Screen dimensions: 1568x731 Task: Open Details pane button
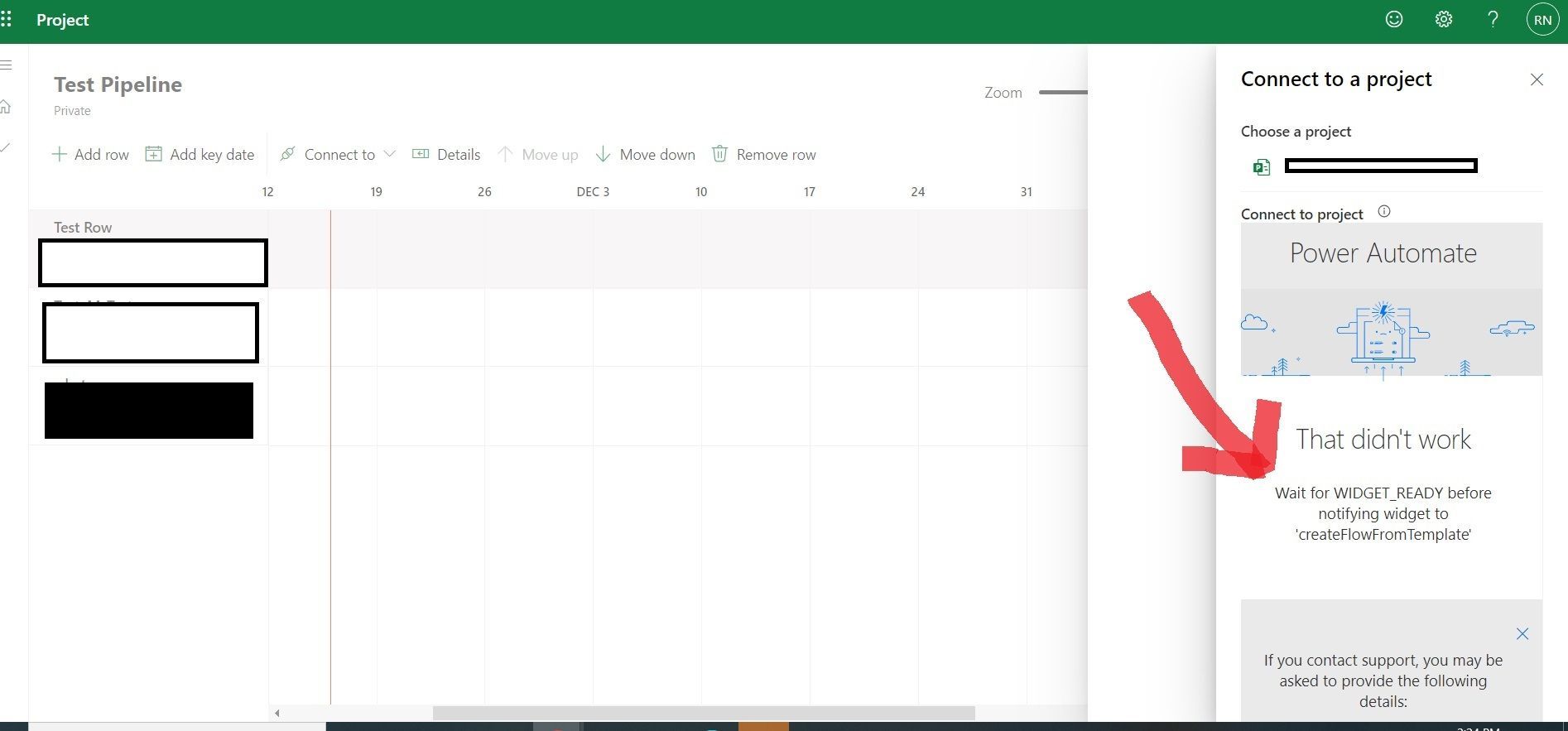[446, 154]
